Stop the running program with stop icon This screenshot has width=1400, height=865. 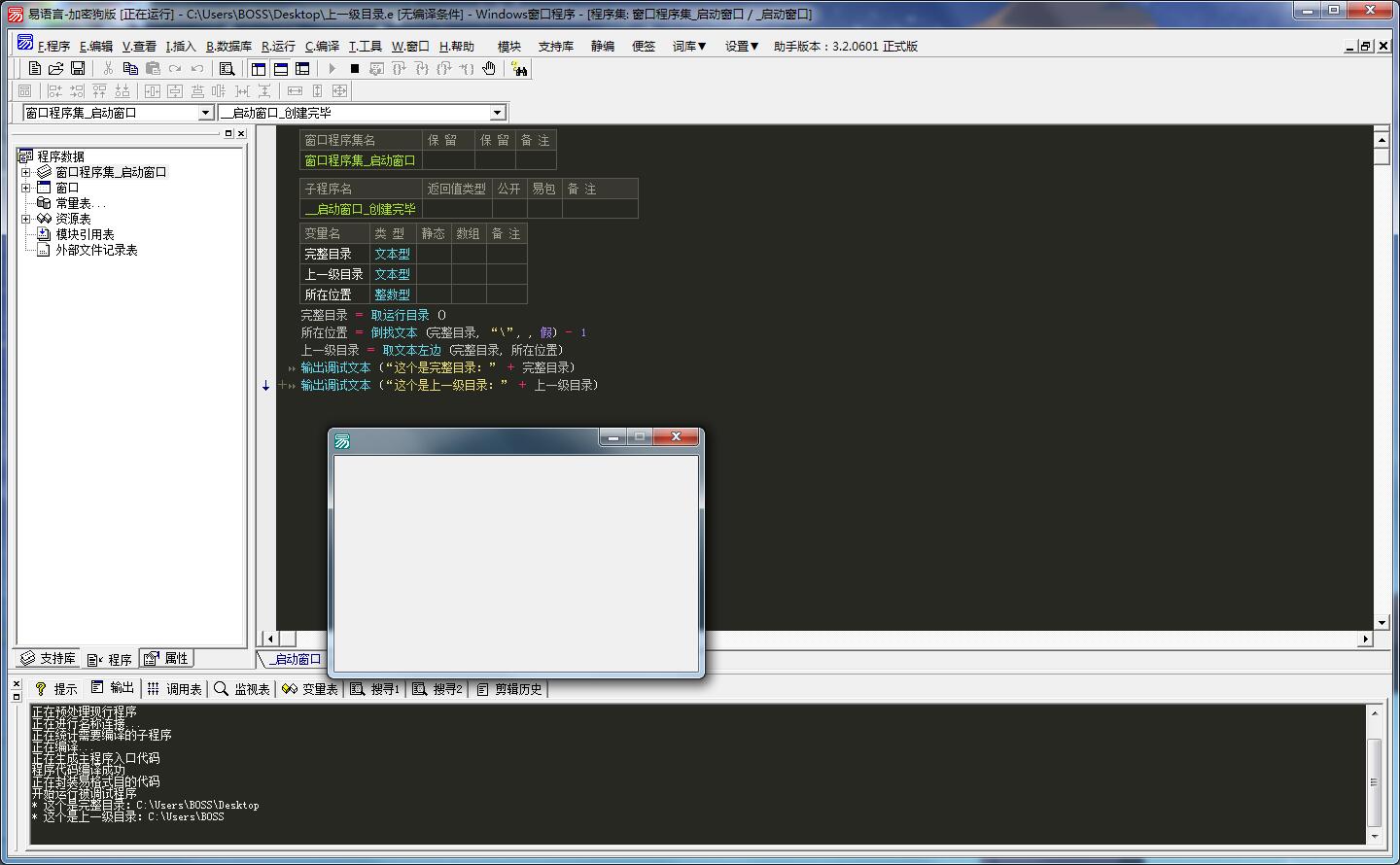tap(355, 68)
